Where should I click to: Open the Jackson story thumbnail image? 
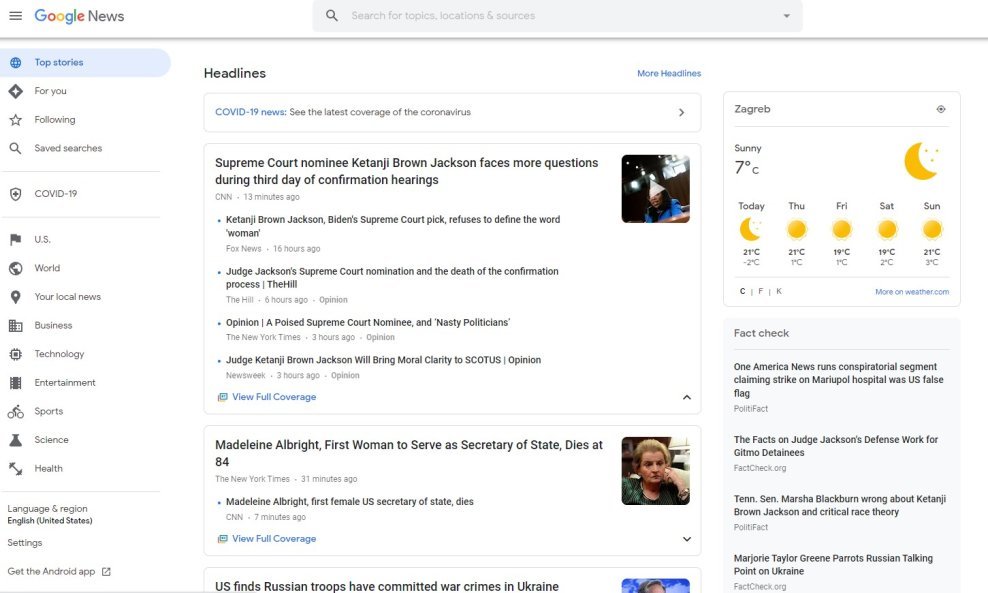coord(655,188)
